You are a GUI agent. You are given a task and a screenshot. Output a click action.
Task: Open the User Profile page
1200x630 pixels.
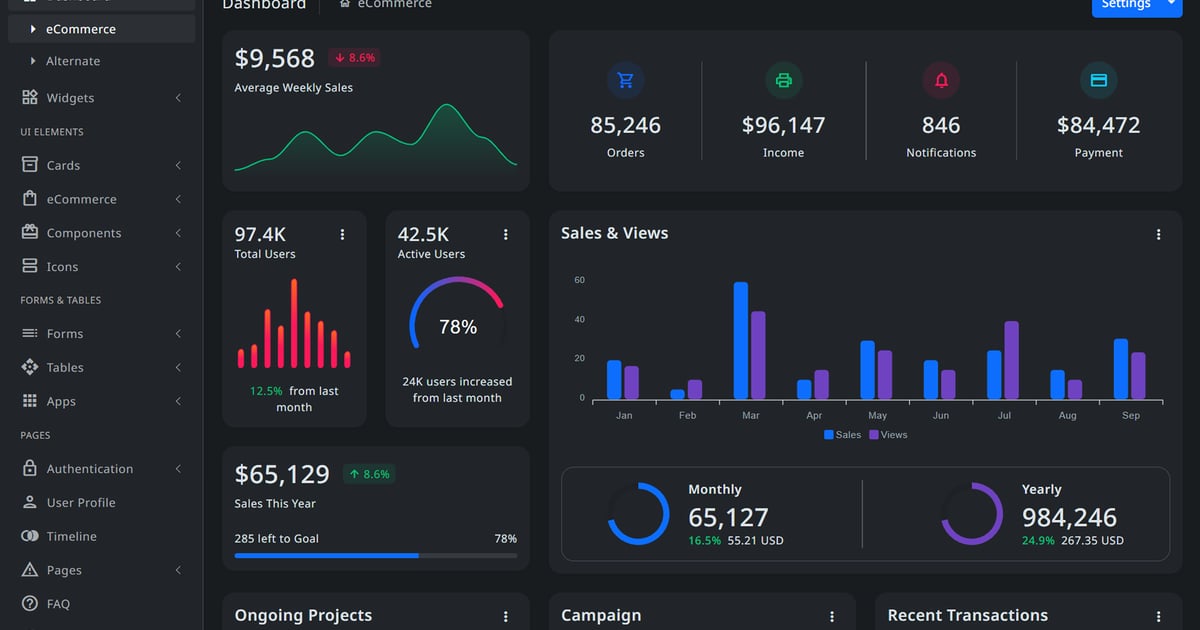(x=101, y=503)
